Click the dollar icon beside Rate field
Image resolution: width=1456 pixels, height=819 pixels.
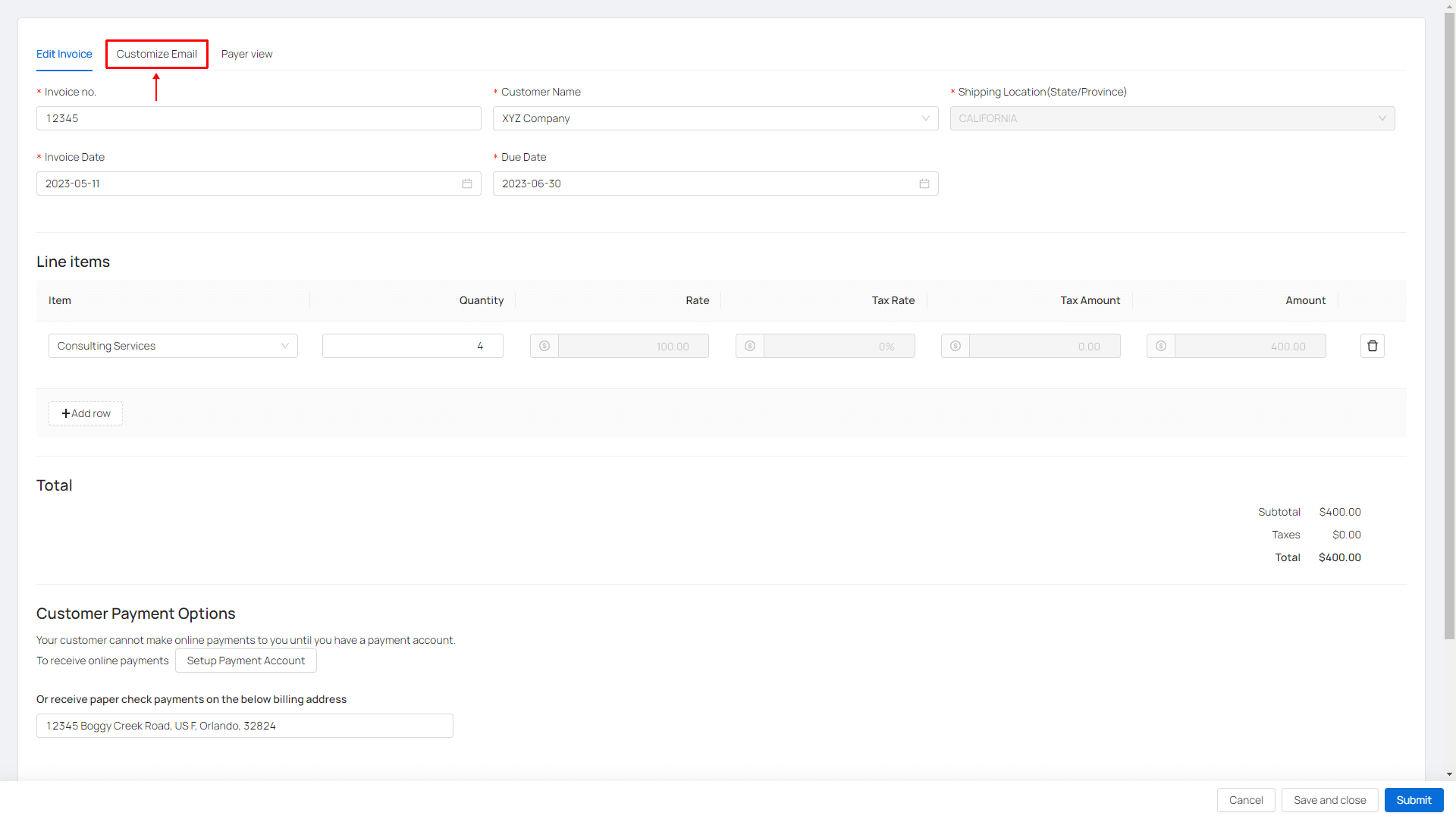tap(544, 346)
